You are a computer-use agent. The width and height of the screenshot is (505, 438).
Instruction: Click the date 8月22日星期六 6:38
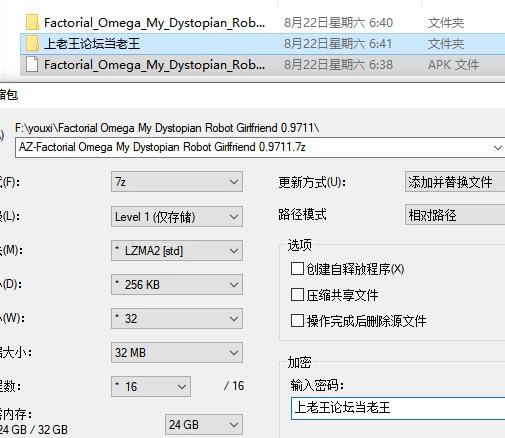(x=338, y=65)
